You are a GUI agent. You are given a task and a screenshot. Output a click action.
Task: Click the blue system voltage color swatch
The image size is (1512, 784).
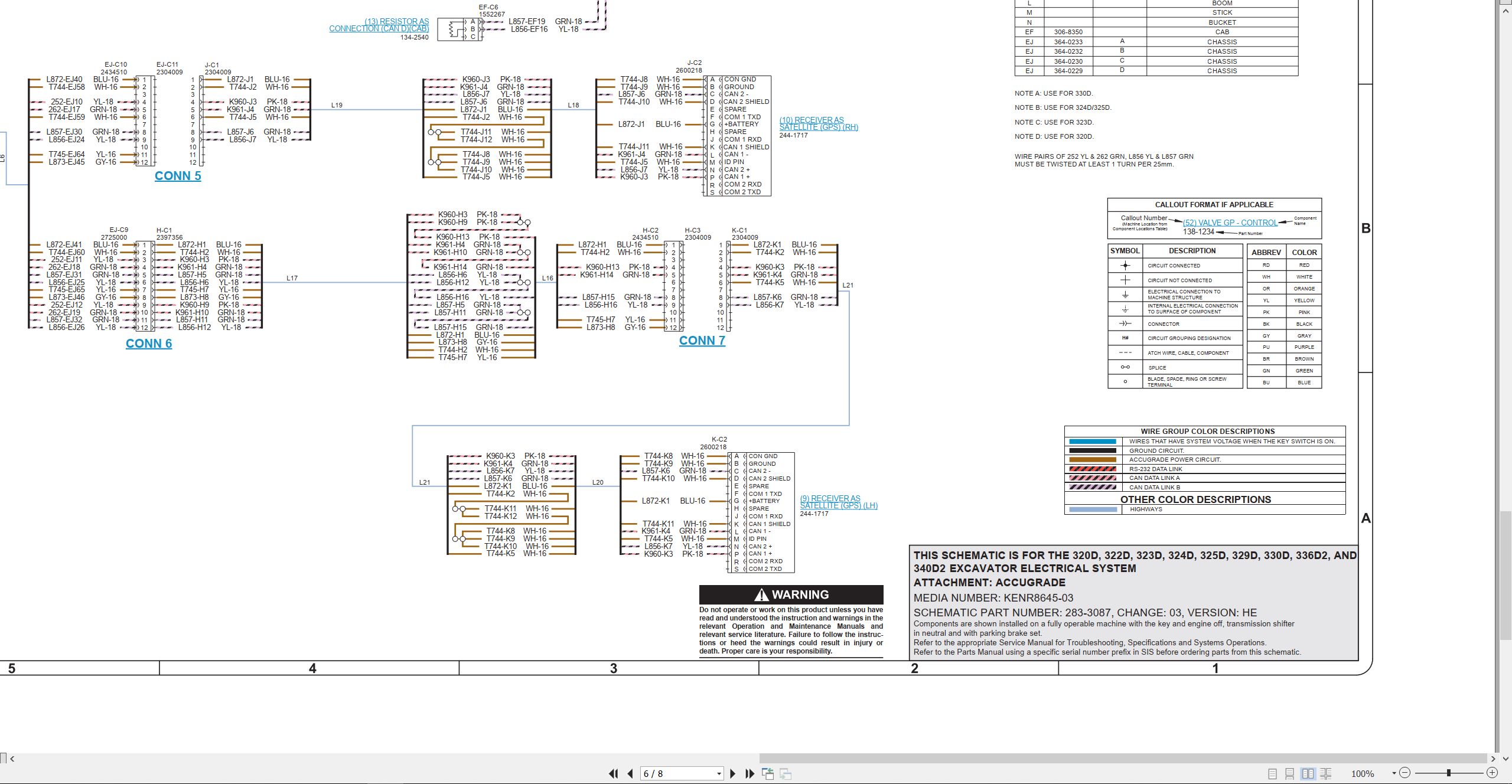coord(1093,442)
